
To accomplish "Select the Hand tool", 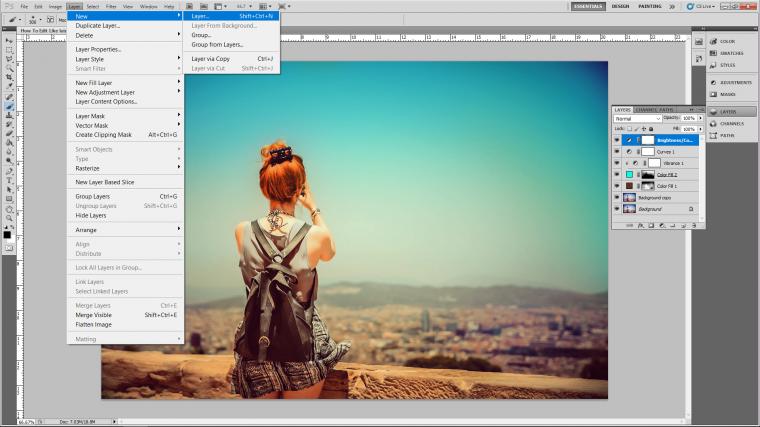I will coord(9,210).
